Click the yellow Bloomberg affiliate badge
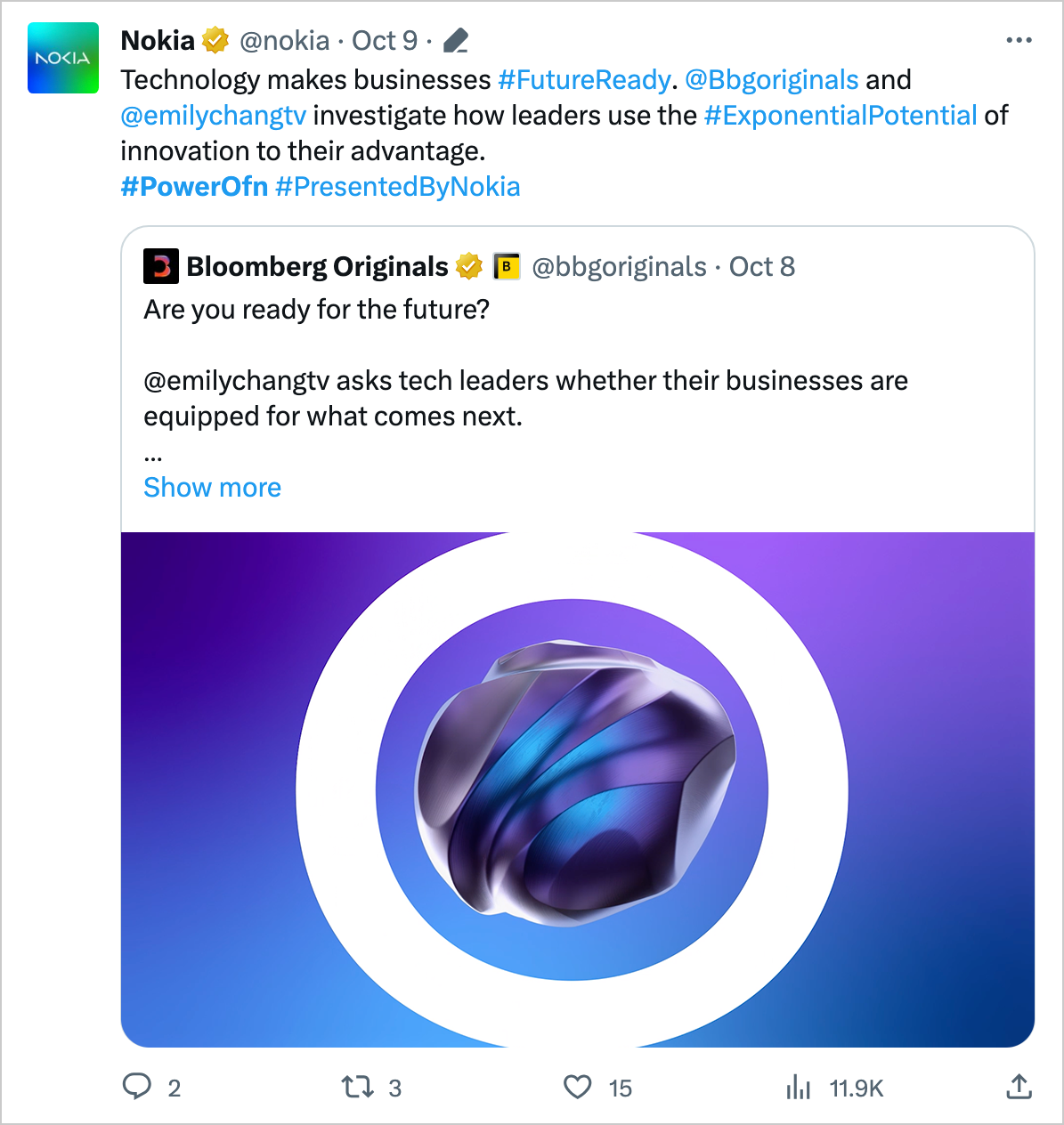This screenshot has height=1125, width=1064. [507, 266]
